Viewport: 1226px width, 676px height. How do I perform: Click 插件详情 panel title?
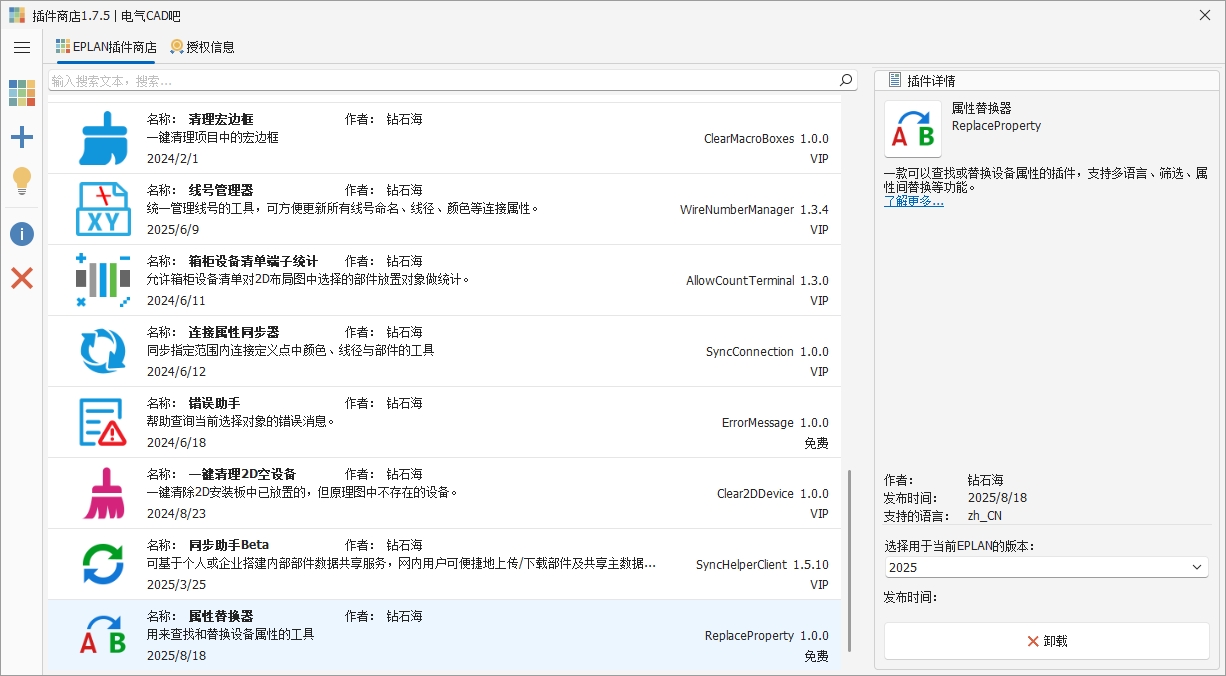[x=930, y=81]
